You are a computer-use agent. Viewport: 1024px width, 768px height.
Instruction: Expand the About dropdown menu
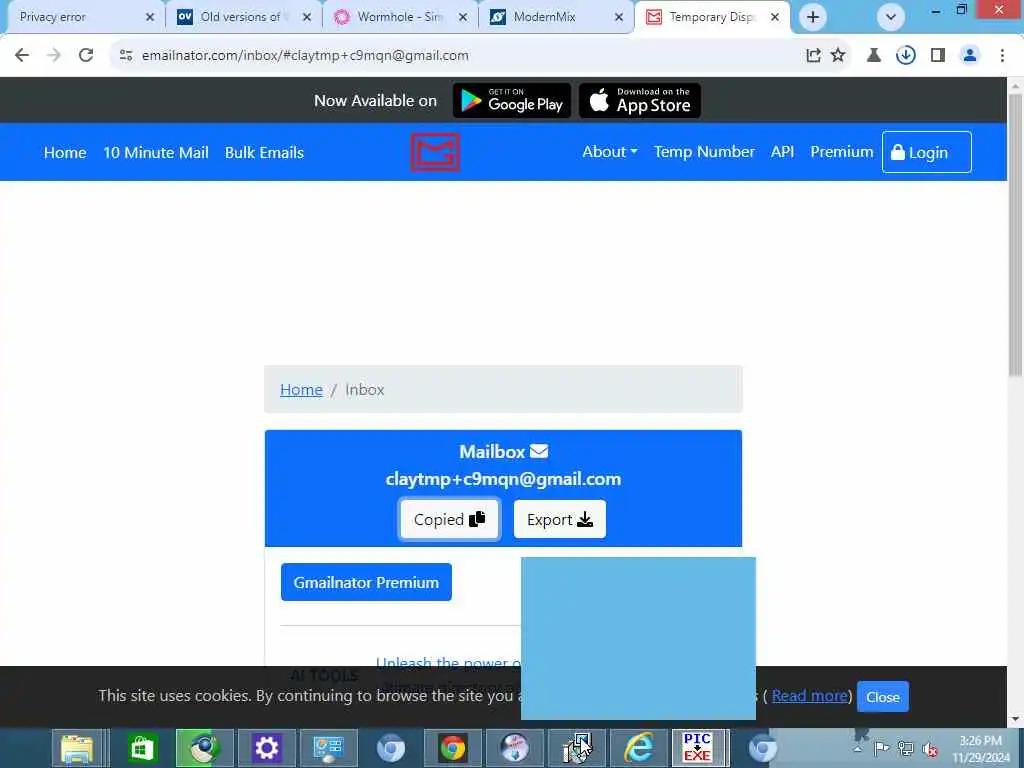coord(609,152)
